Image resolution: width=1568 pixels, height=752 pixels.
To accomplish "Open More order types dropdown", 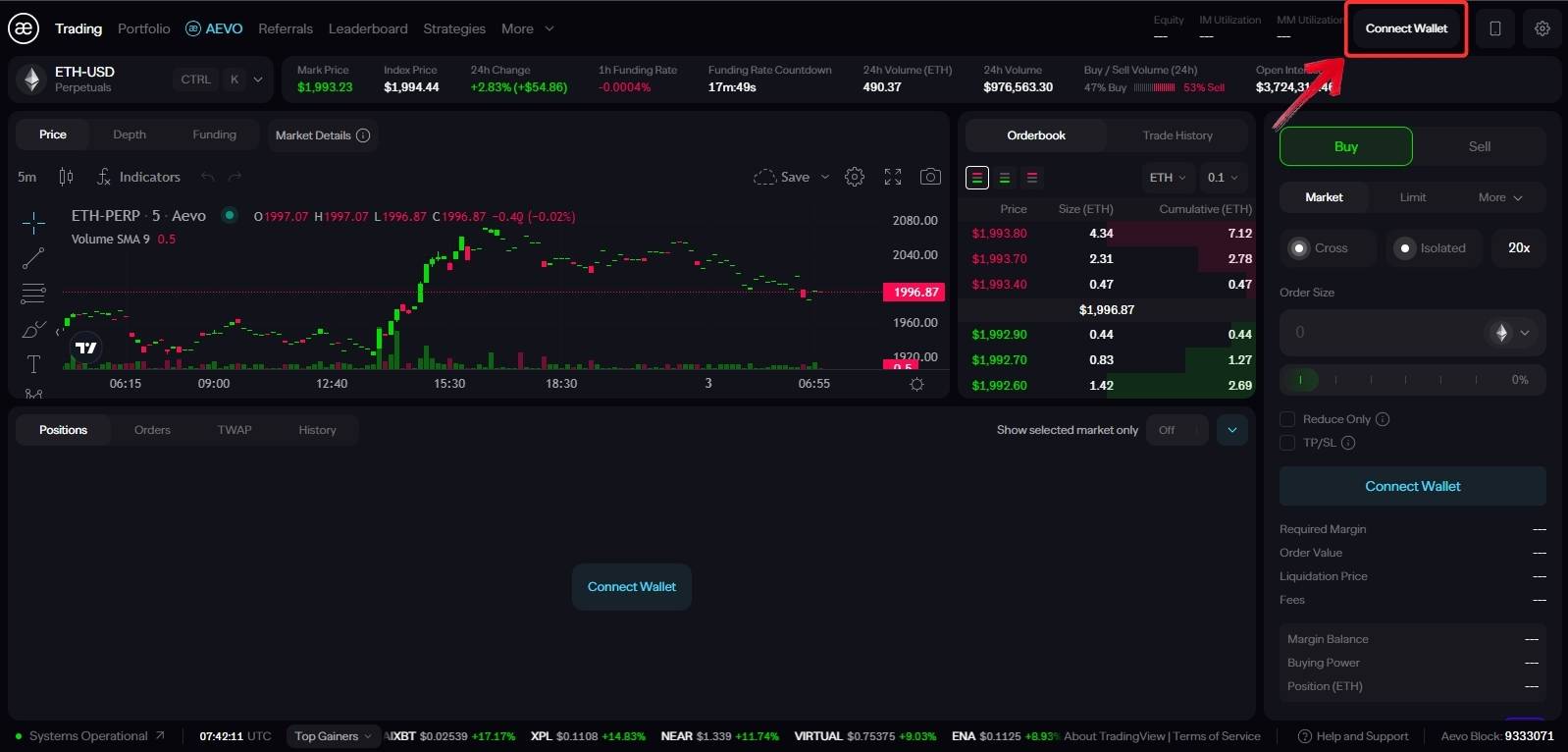I will [x=1500, y=197].
